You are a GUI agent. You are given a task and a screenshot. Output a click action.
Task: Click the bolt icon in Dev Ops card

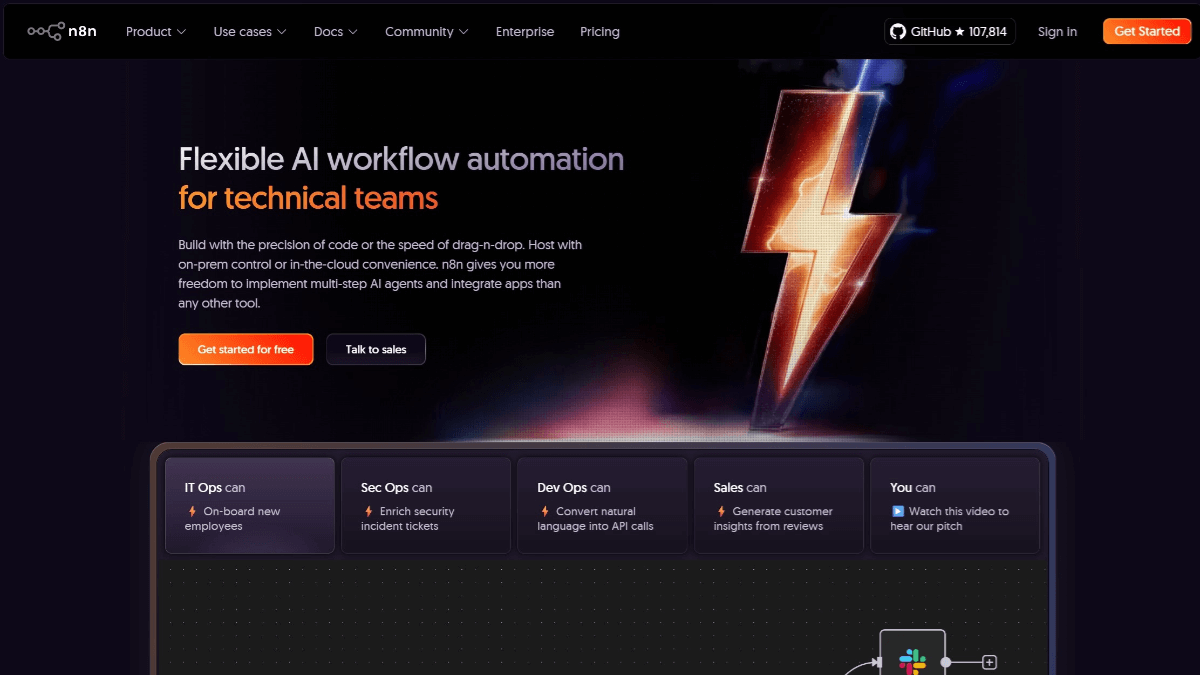click(x=545, y=511)
